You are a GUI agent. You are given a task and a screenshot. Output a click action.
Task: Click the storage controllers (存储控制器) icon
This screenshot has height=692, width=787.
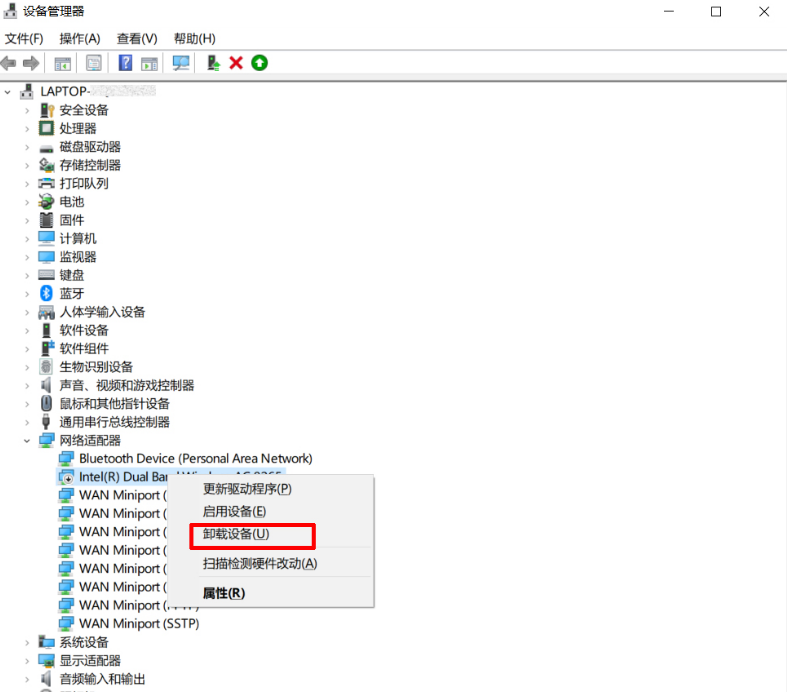coord(46,165)
